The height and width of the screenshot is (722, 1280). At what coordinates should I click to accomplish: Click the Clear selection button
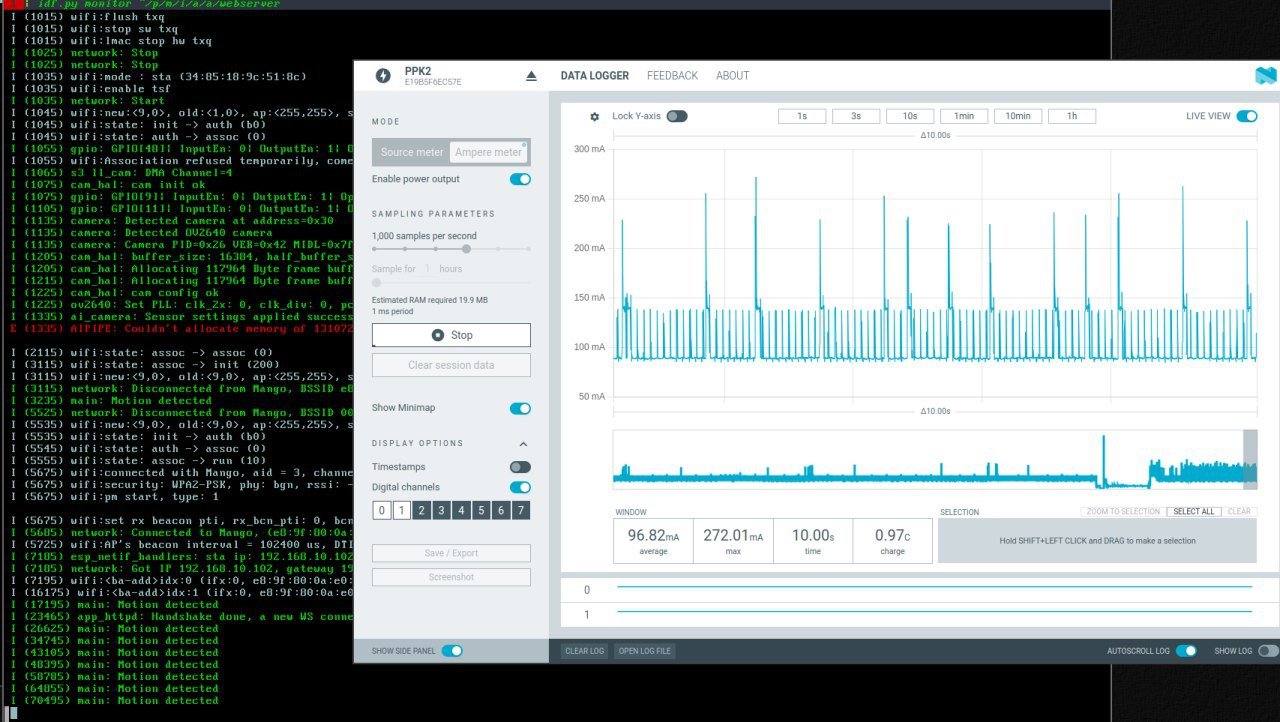click(x=1239, y=512)
